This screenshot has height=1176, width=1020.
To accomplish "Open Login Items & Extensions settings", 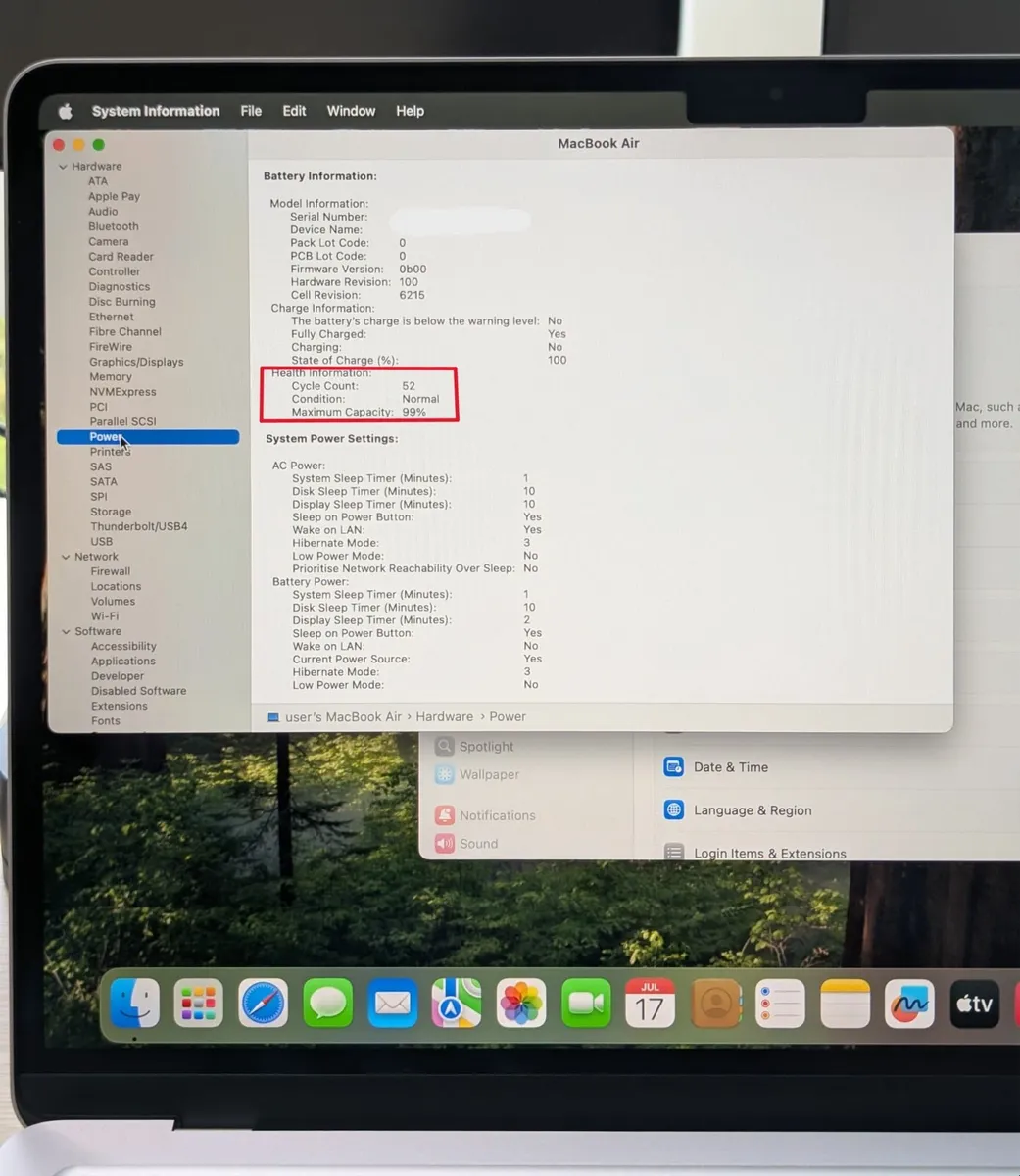I will (x=770, y=854).
